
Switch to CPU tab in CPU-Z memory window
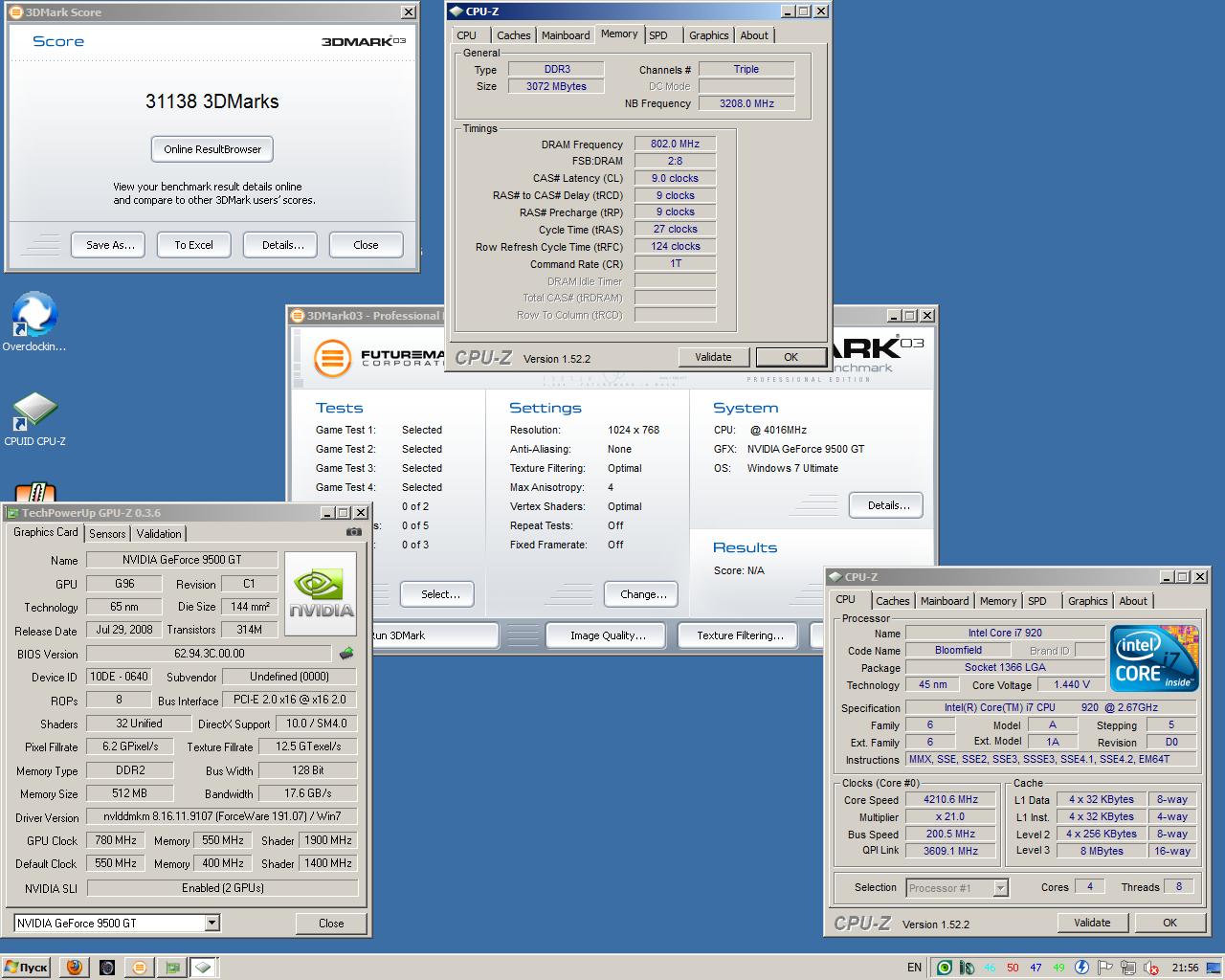[x=466, y=35]
